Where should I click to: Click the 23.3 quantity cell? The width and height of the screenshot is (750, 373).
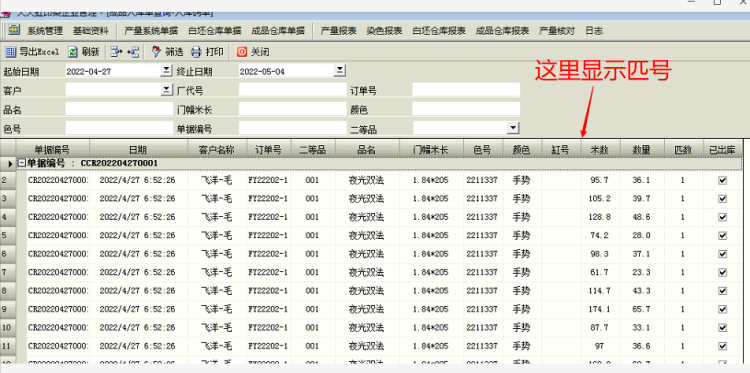tap(641, 272)
